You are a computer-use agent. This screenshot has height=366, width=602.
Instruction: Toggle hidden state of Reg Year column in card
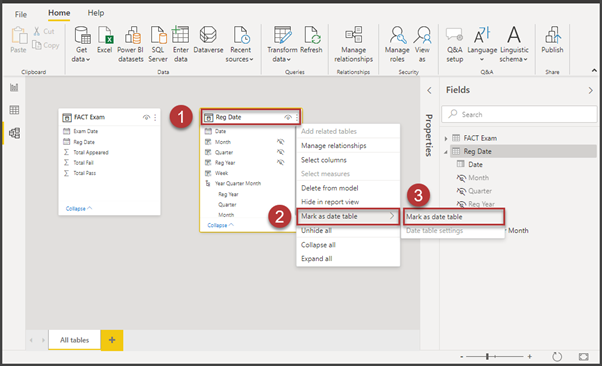pos(281,162)
